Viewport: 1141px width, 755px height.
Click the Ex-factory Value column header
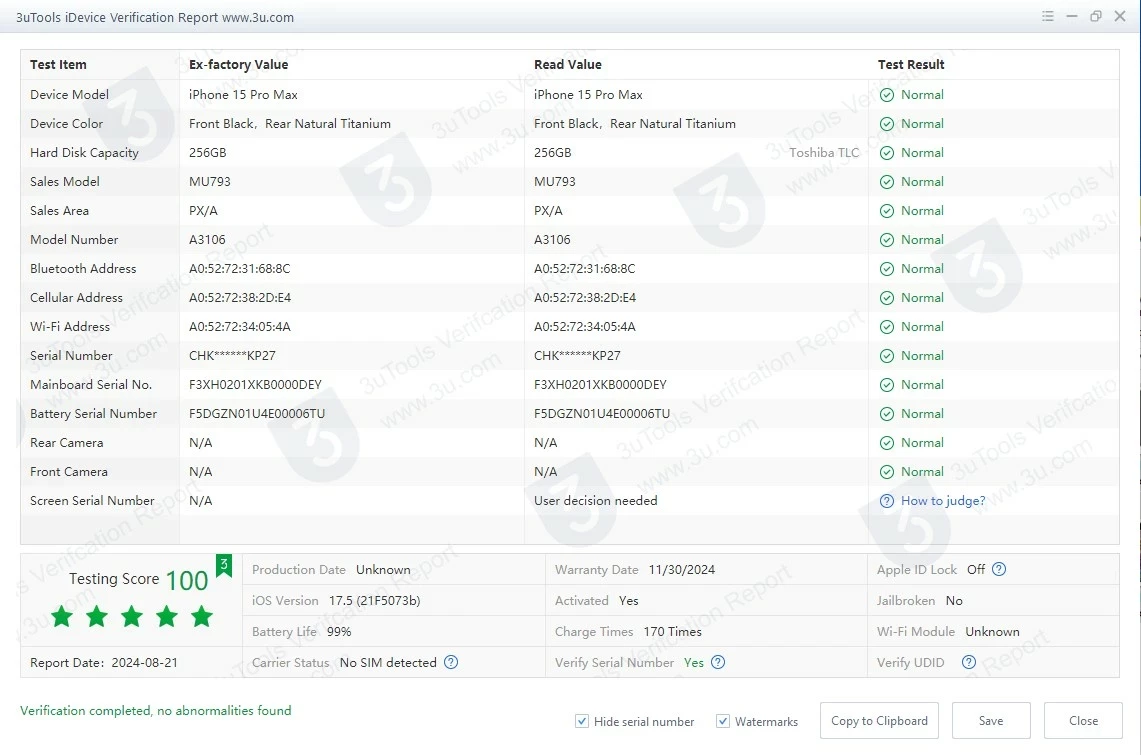239,65
